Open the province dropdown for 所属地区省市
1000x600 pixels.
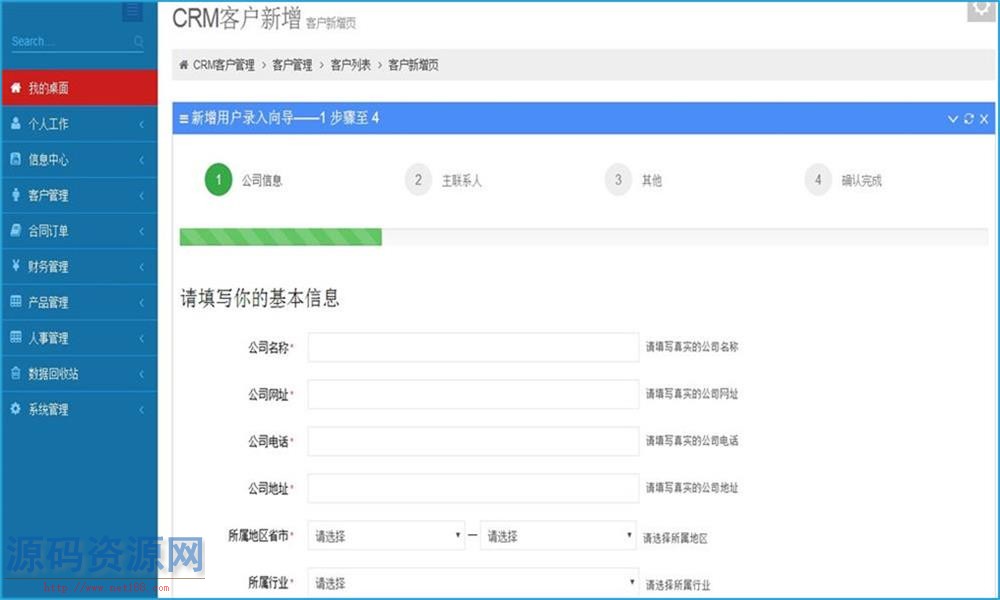point(387,536)
